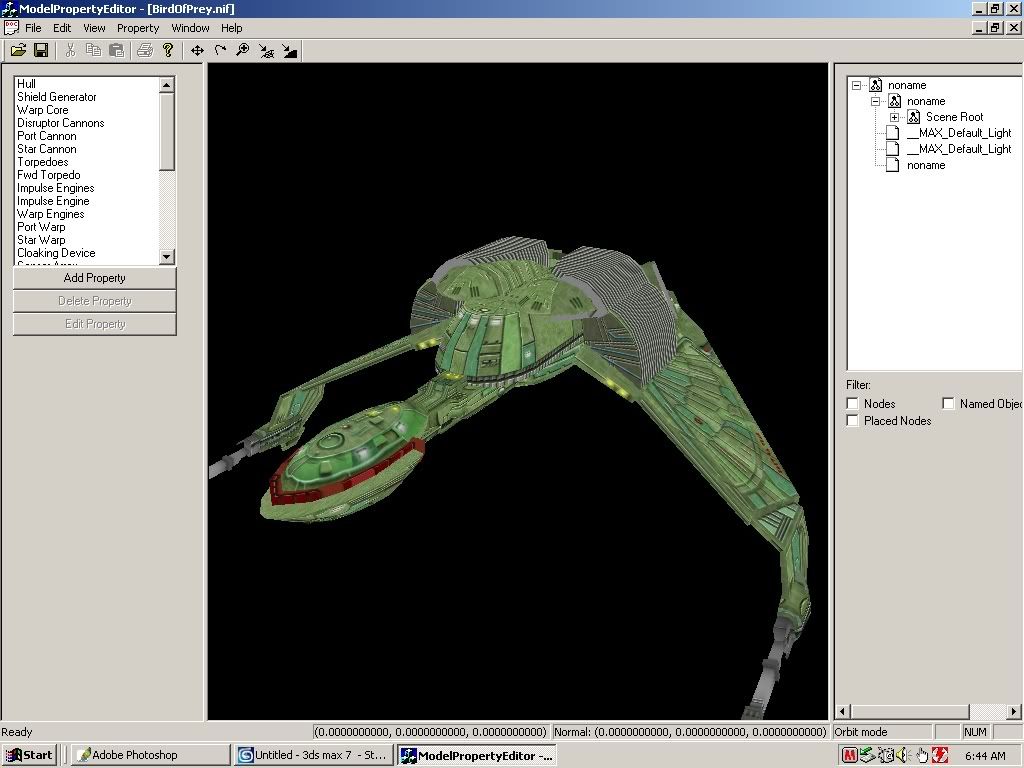Click the Paste toolbar icon
Screen dimensions: 1024x768
[116, 50]
